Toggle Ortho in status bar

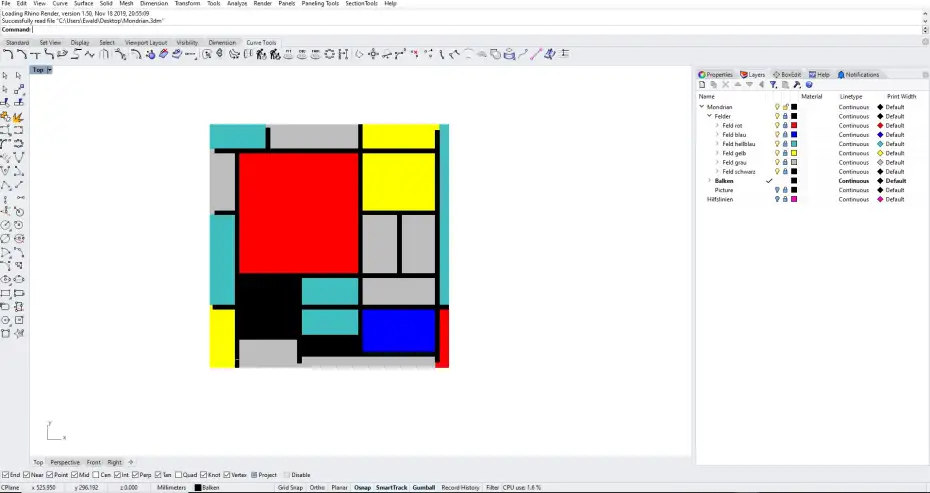coord(317,488)
